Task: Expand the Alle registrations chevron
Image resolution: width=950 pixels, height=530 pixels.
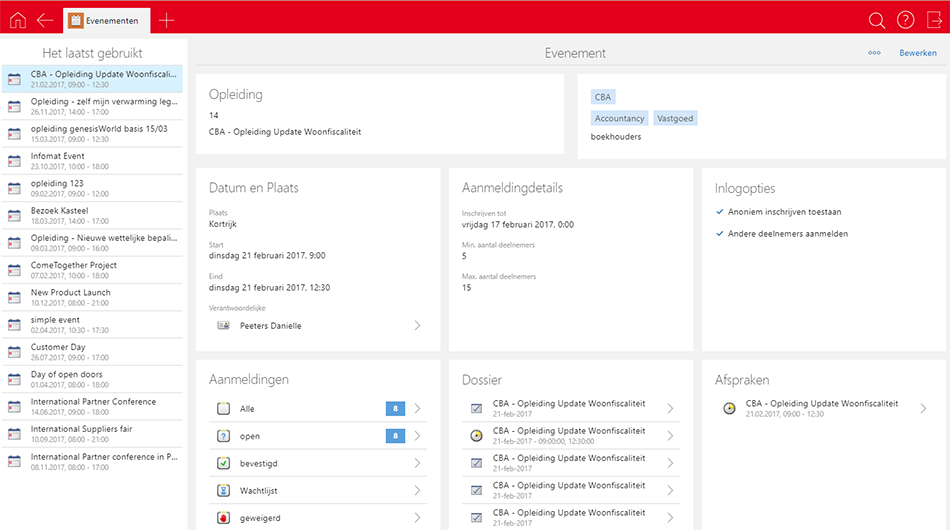Action: (417, 408)
